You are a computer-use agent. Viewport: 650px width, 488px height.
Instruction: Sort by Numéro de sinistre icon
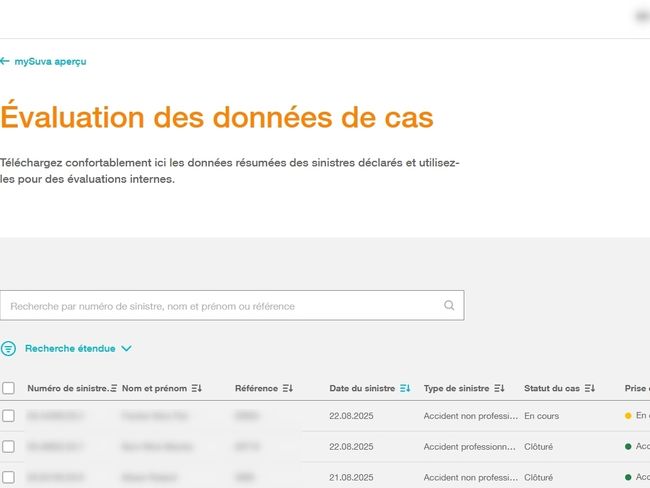(x=114, y=388)
